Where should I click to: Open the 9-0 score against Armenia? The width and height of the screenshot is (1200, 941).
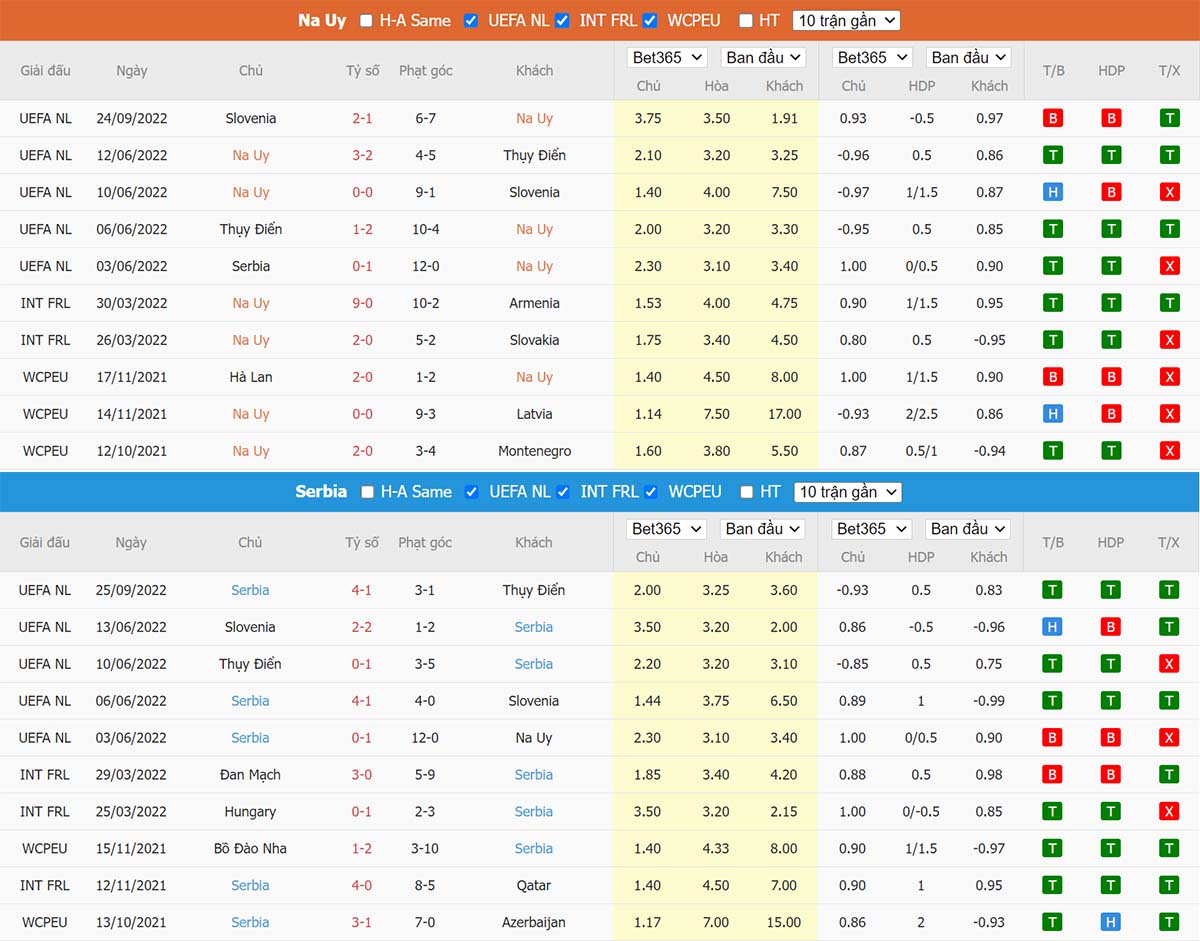pyautogui.click(x=362, y=303)
